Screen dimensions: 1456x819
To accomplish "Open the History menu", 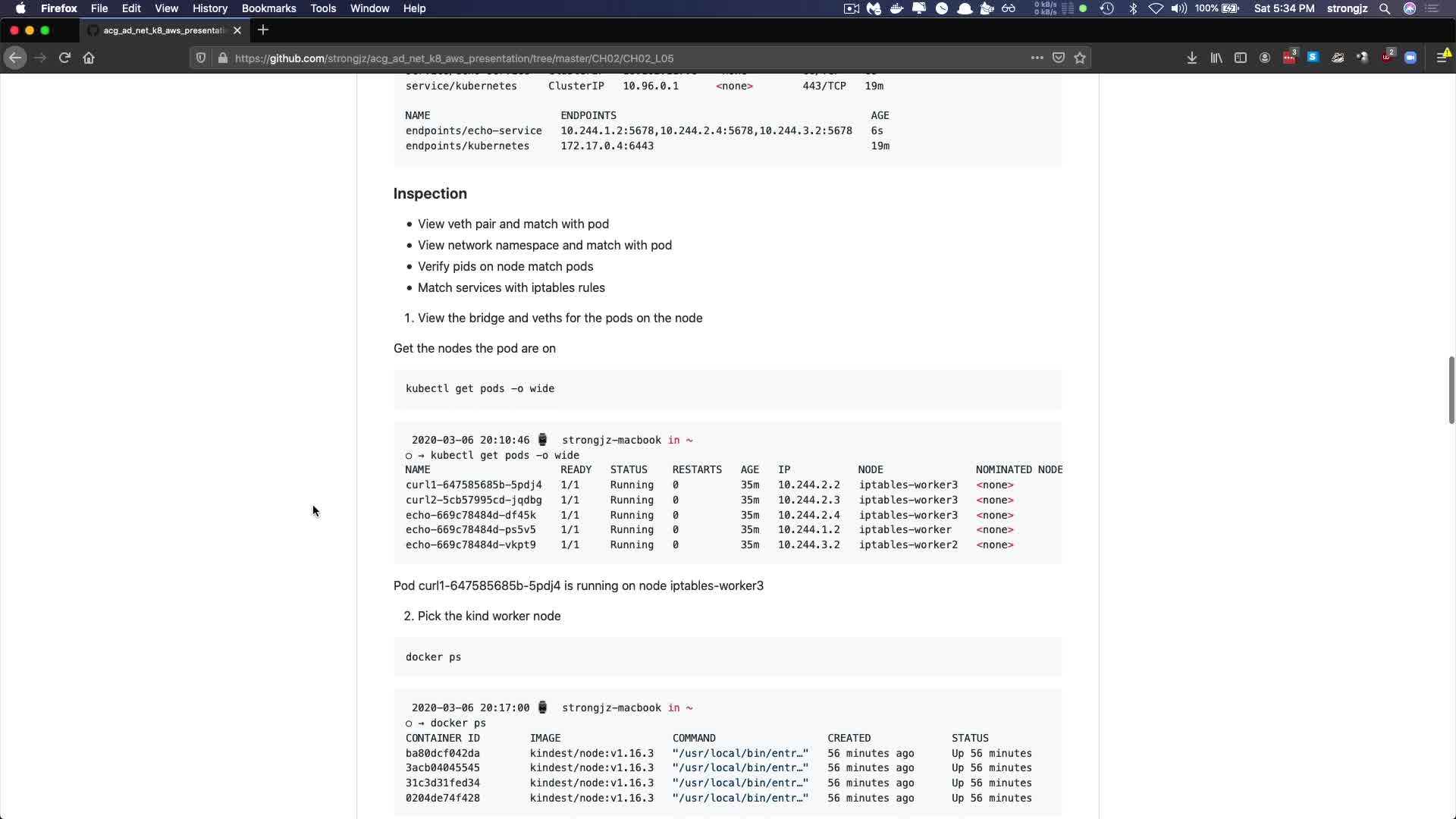I will [210, 8].
